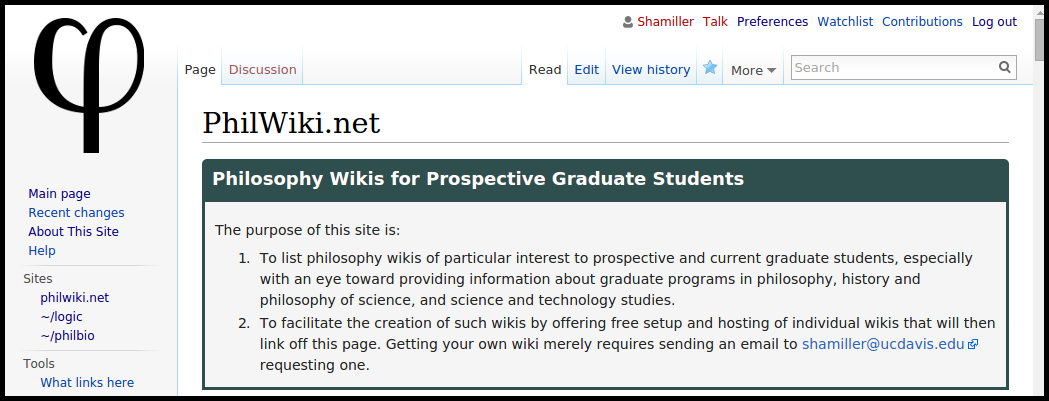Switch to the Edit tab
Screen dimensions: 1049x401
click(587, 70)
